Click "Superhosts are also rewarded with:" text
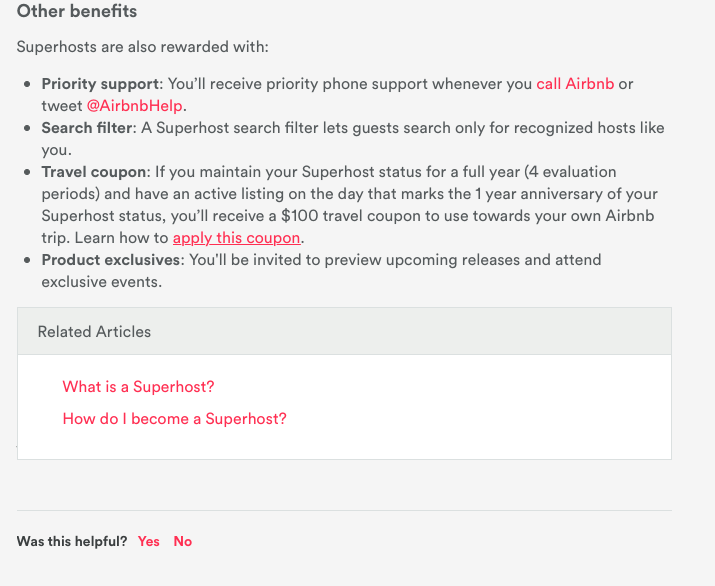This screenshot has width=715, height=586. coord(142,47)
